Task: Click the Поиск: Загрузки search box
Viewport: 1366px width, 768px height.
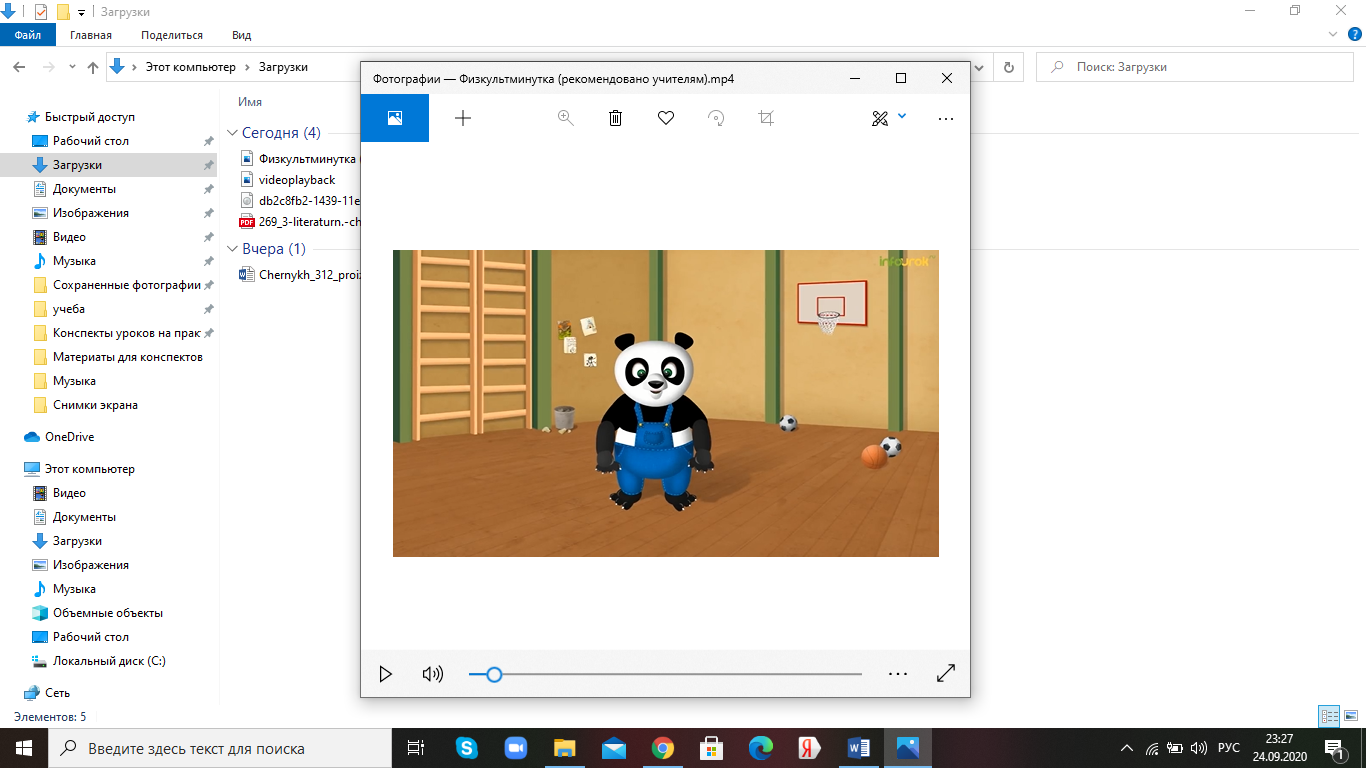Action: coord(1195,67)
